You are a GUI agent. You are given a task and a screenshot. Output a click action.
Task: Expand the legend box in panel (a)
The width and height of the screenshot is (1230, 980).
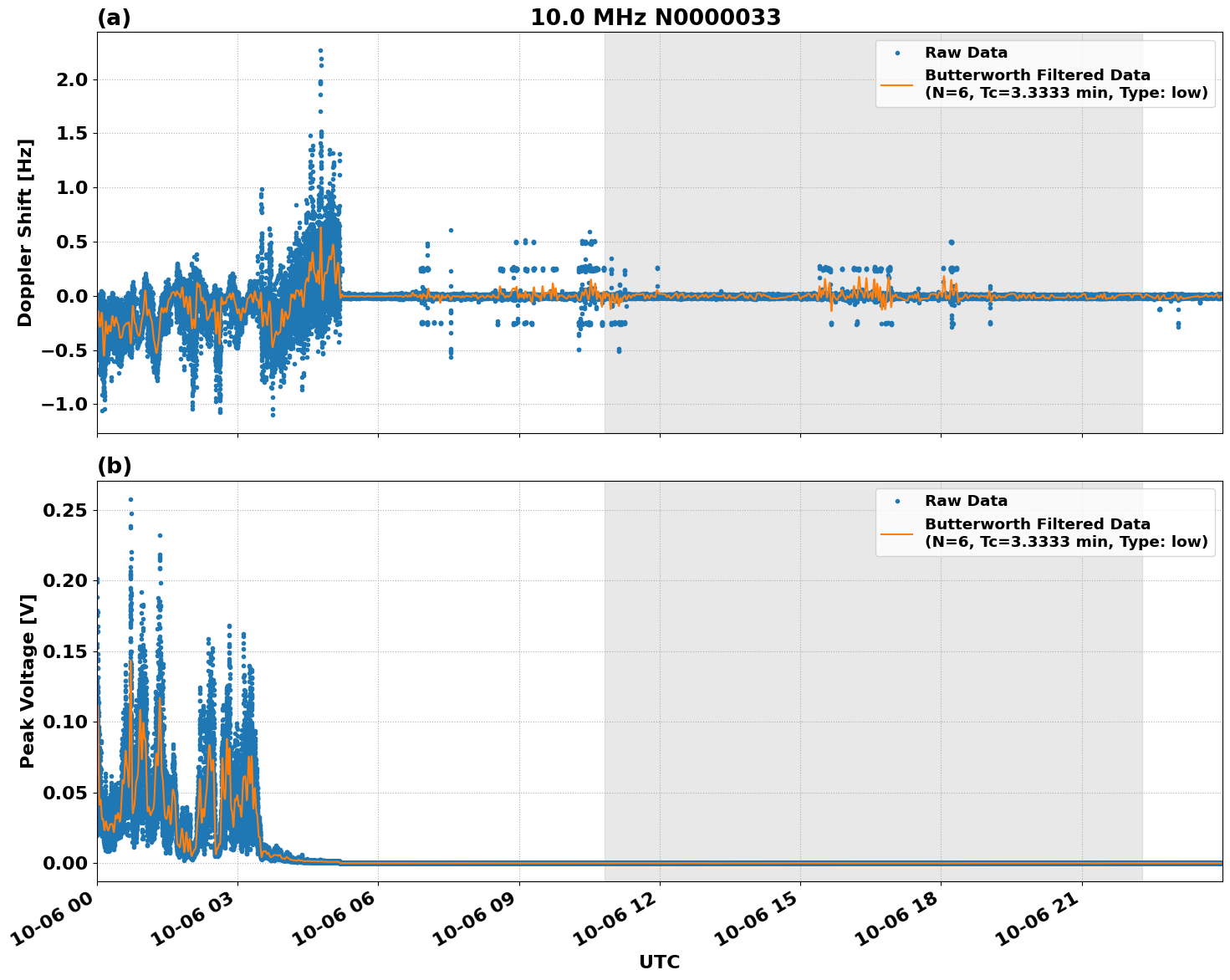tap(1045, 75)
